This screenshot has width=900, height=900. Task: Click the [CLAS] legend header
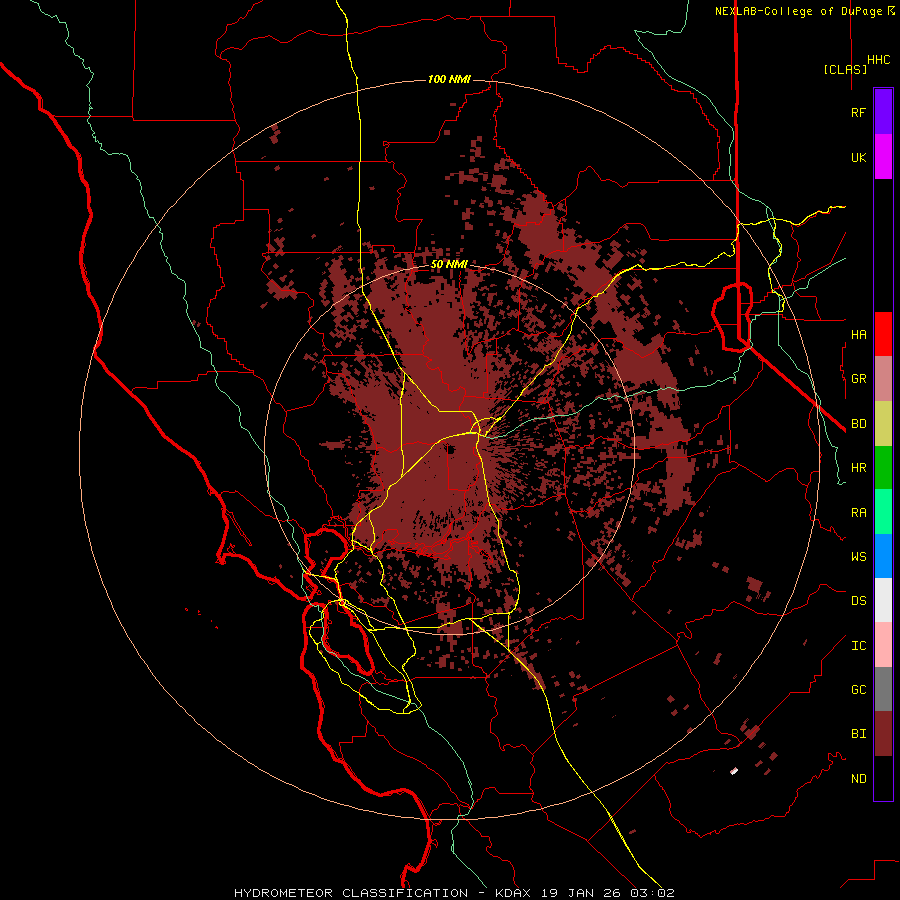point(845,69)
